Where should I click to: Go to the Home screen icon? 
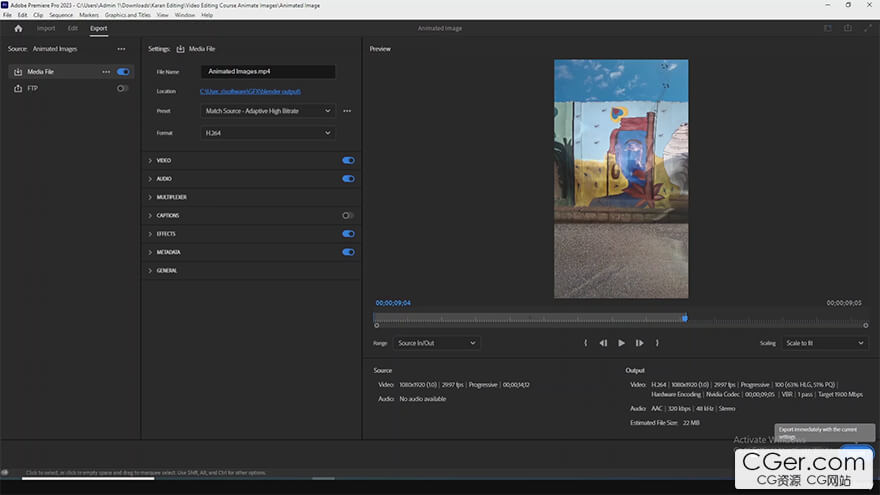(x=18, y=28)
